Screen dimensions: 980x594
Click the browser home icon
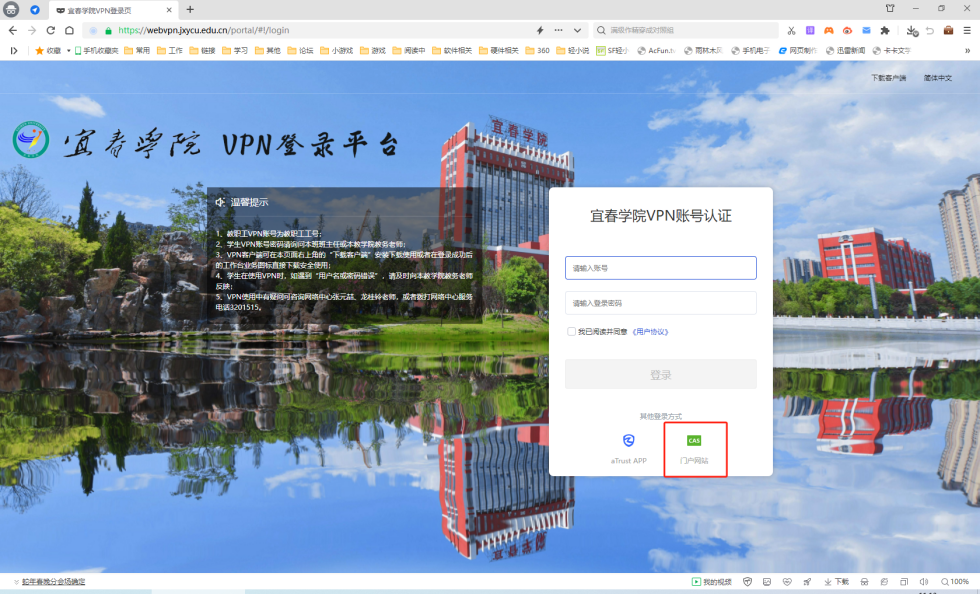[69, 30]
